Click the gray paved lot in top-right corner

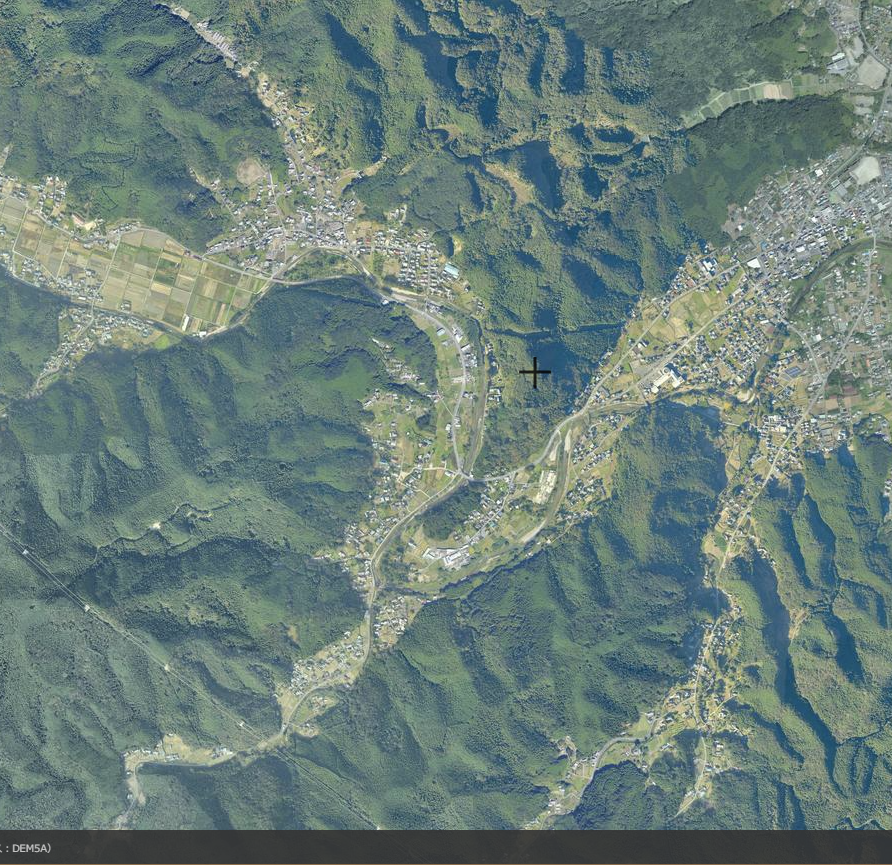click(x=871, y=70)
